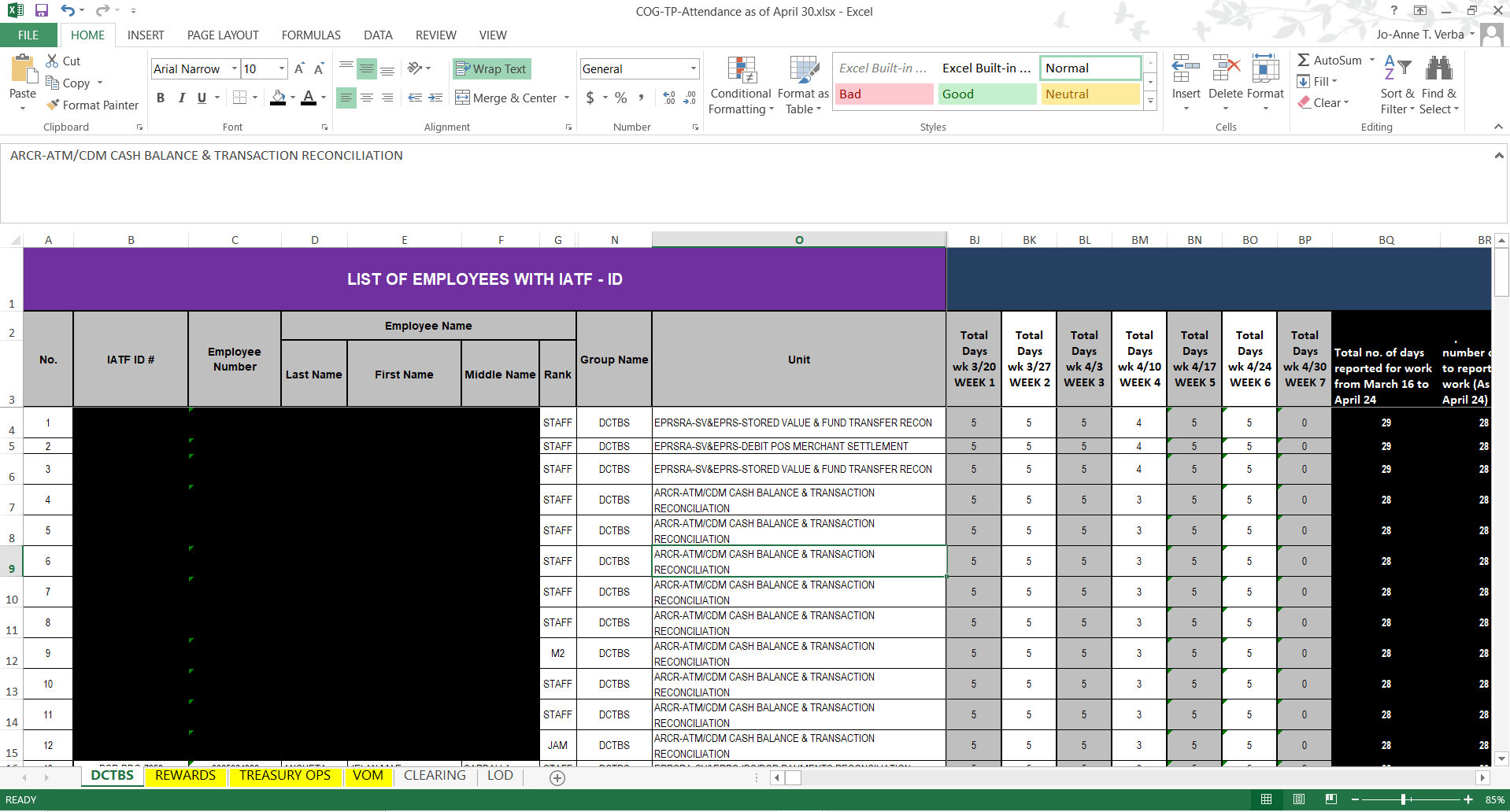Decrease the cell indent
Image resolution: width=1510 pixels, height=812 pixels.
[x=415, y=98]
